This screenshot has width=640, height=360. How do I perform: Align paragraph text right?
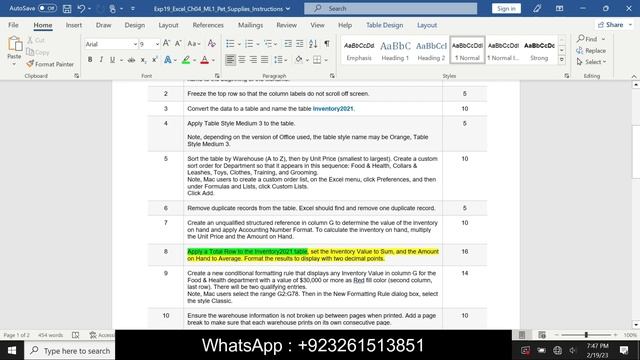click(x=253, y=60)
